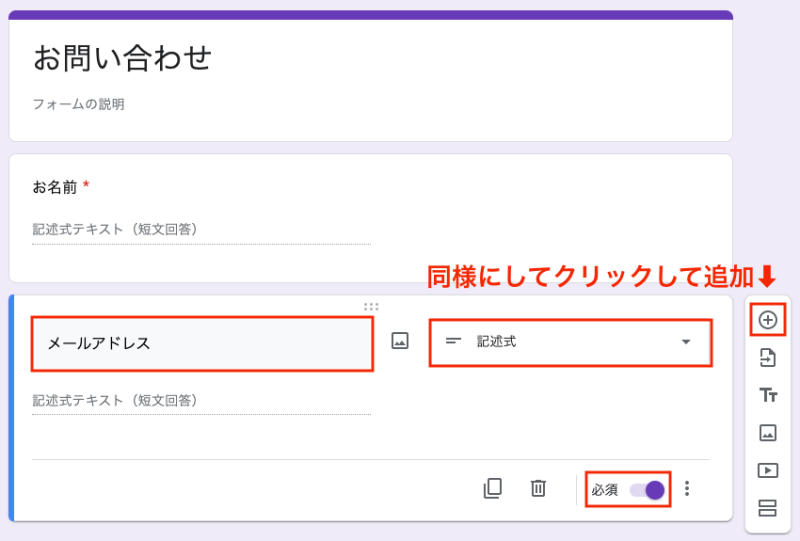Click the question drag handle dots

[371, 306]
